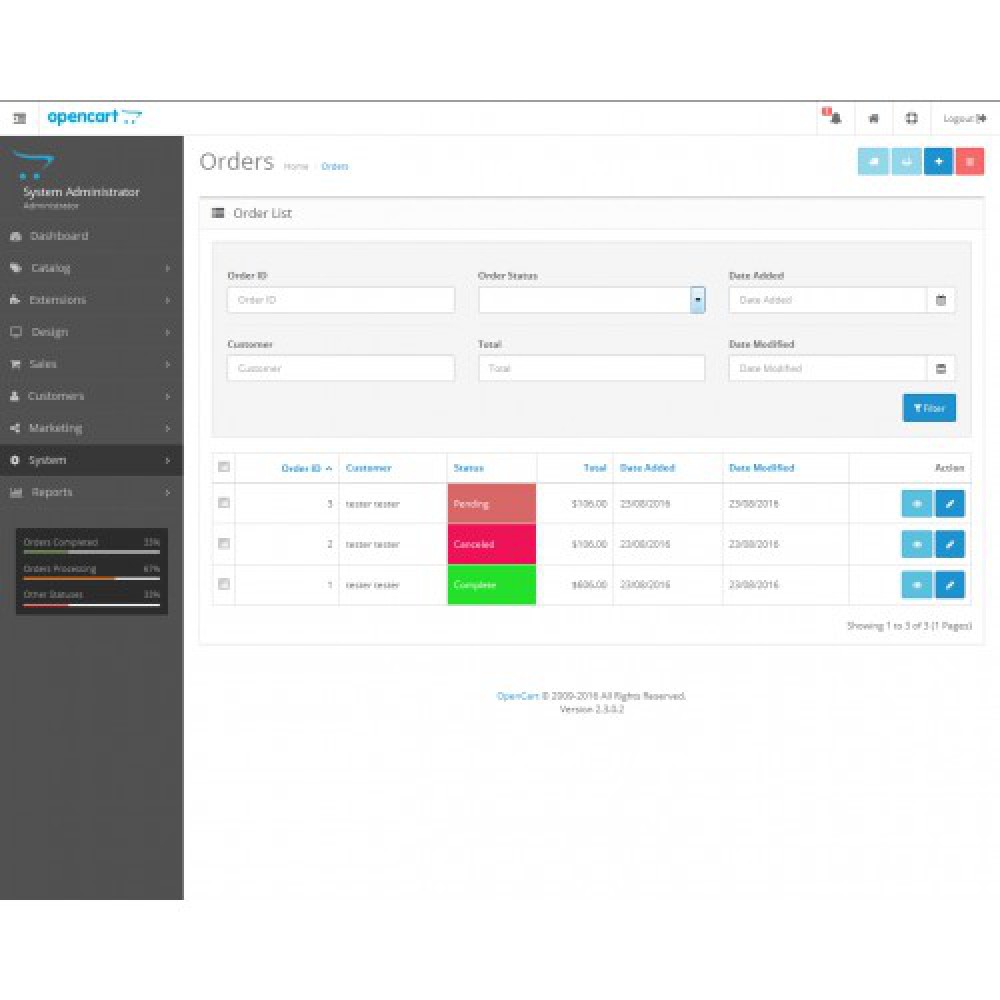This screenshot has width=1000, height=1000.
Task: Click the Print Invoice icon
Action: coord(872,160)
